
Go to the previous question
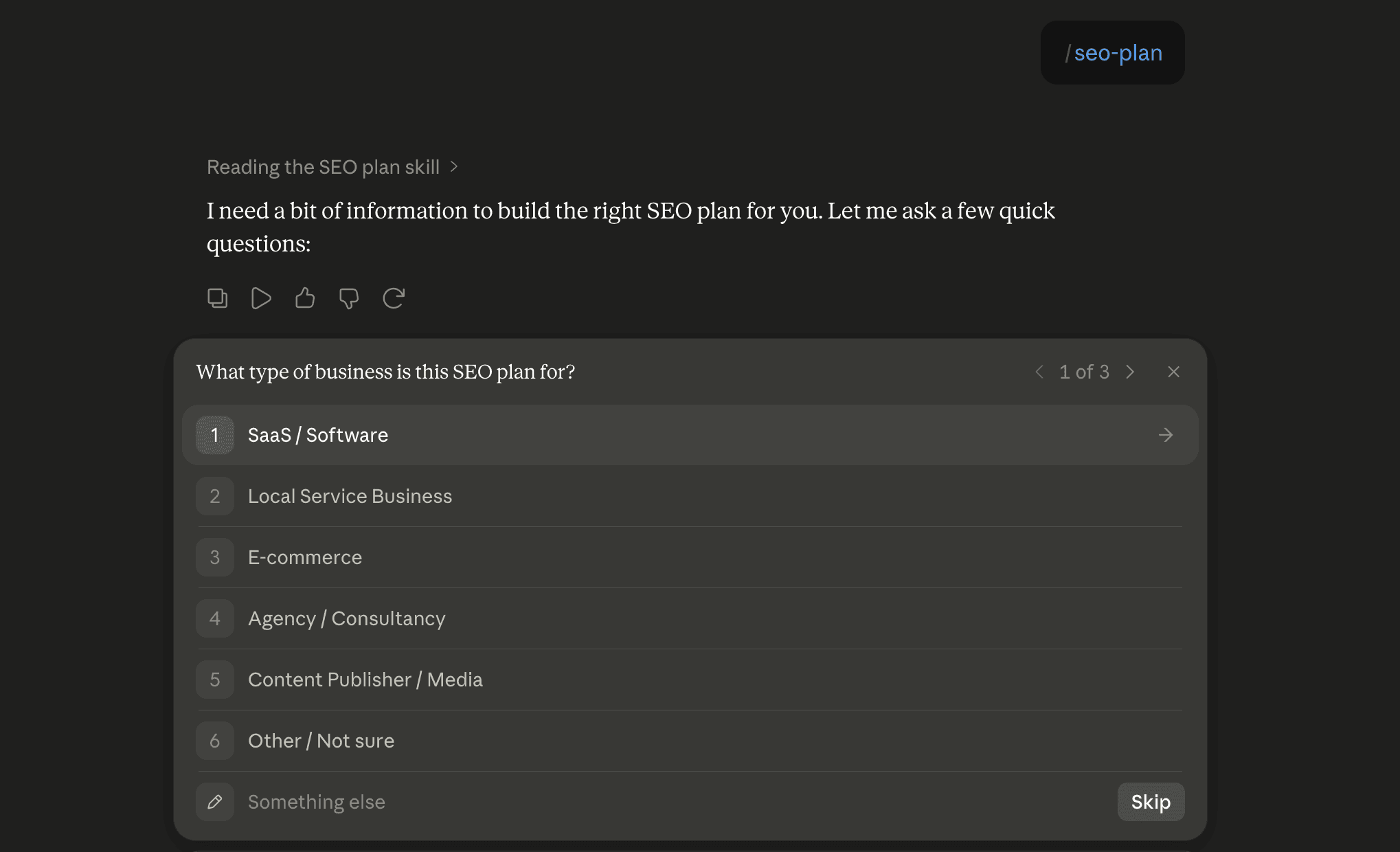pyautogui.click(x=1039, y=372)
